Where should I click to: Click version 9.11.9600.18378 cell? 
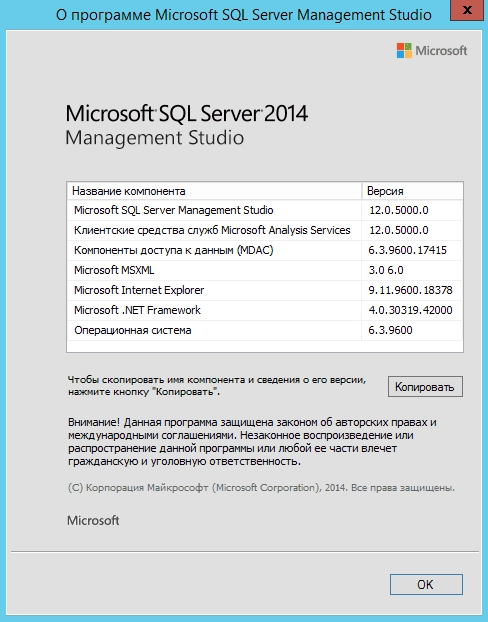[x=410, y=290]
